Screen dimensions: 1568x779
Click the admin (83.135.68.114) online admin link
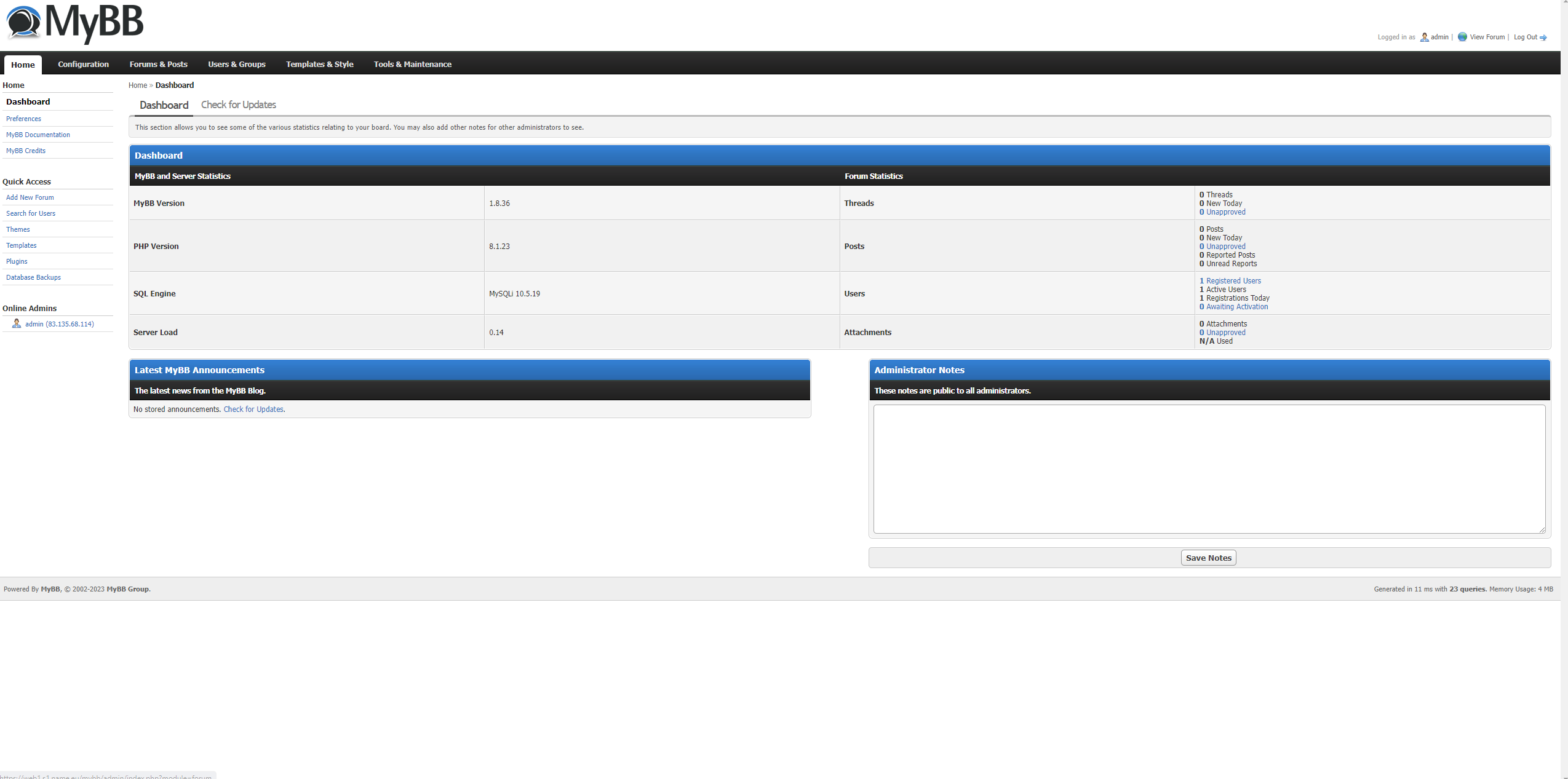(60, 324)
